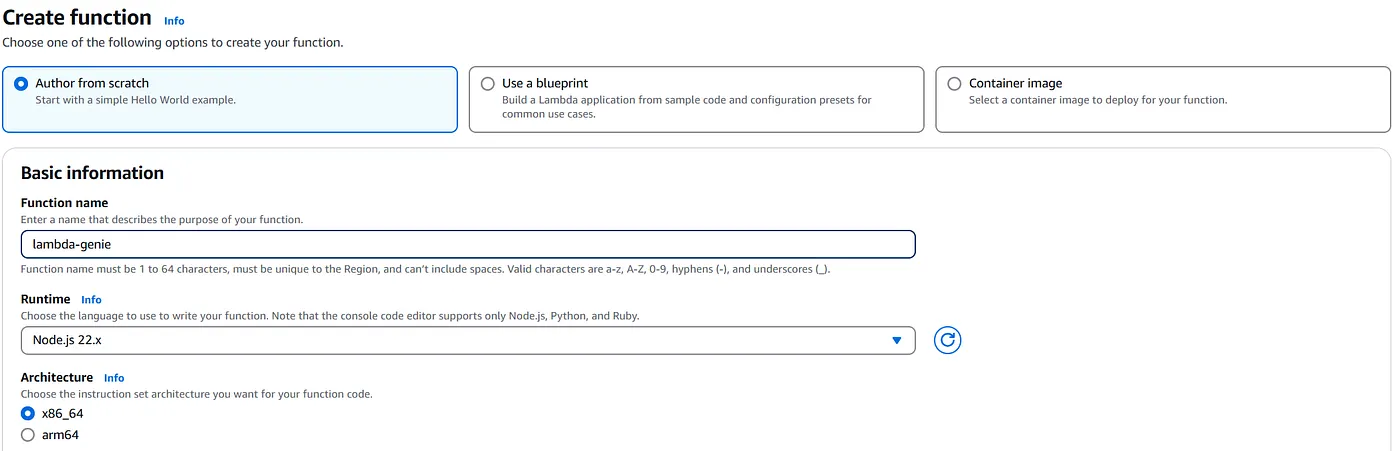This screenshot has height=451, width=1400.
Task: Click the Function name field label
Action: click(x=64, y=203)
